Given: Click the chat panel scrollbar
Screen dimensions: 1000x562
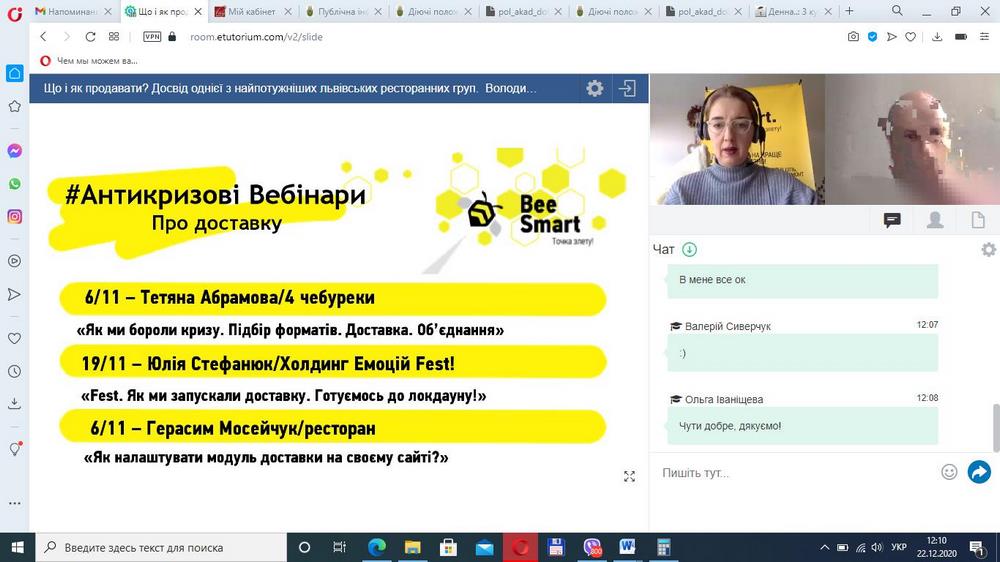Looking at the screenshot, I should [994, 425].
